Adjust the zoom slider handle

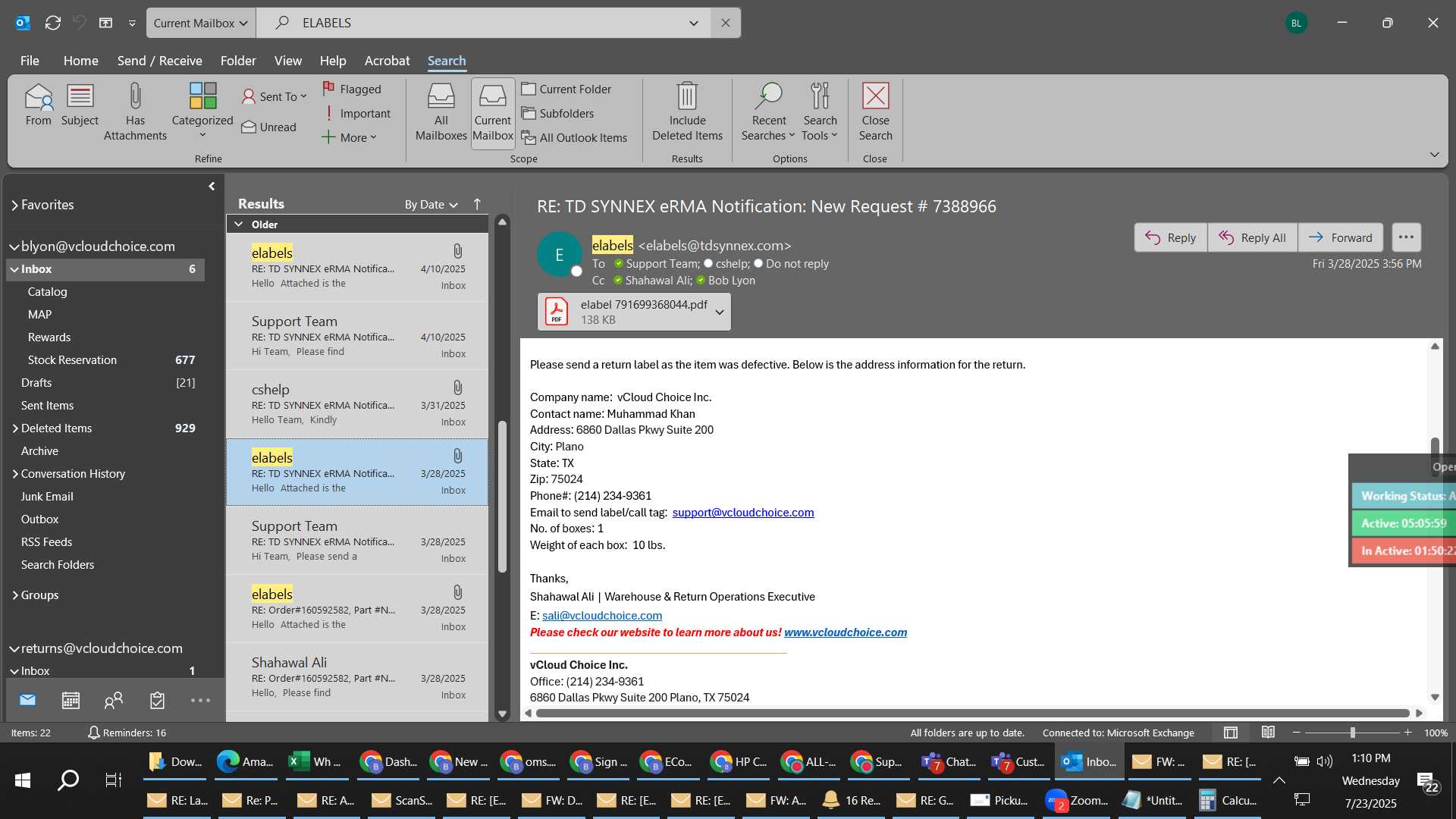point(1352,733)
